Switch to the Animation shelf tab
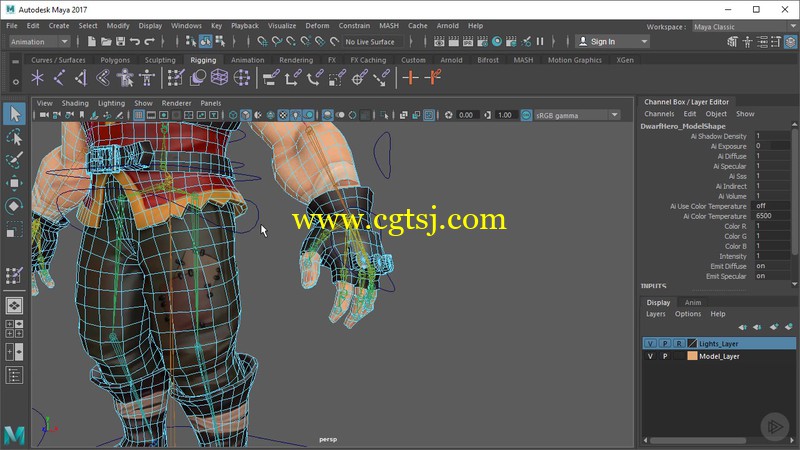 point(247,60)
